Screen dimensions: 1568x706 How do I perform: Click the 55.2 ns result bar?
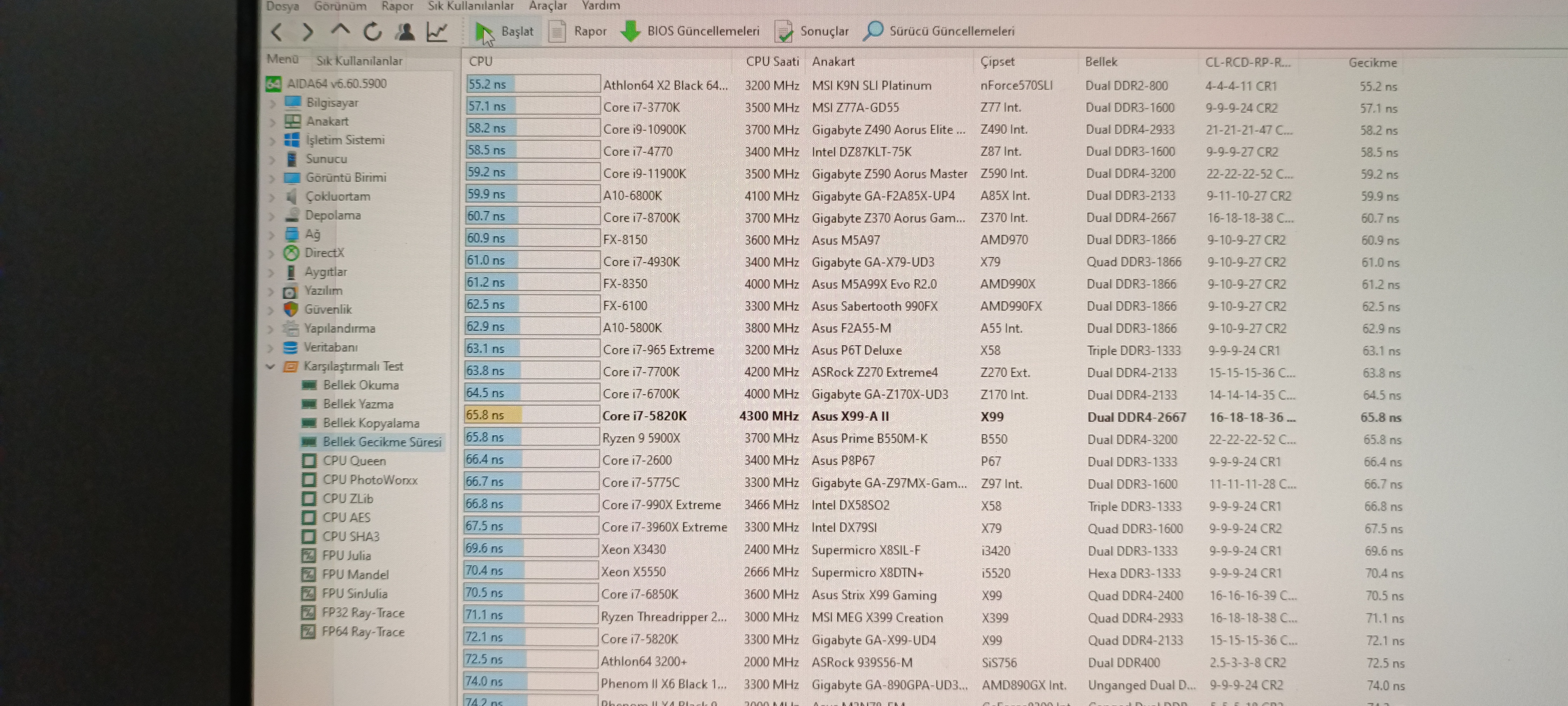tap(491, 84)
